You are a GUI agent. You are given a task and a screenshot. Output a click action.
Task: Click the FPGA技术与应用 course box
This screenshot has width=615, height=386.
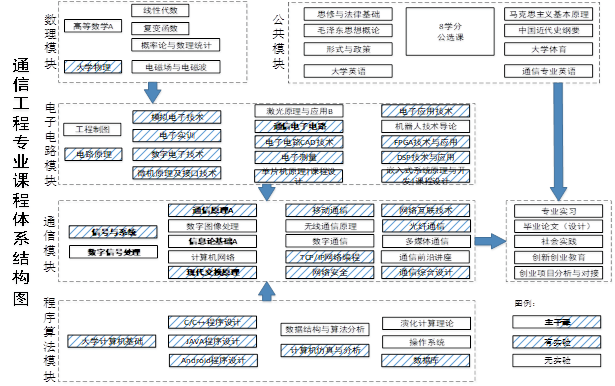click(x=426, y=142)
